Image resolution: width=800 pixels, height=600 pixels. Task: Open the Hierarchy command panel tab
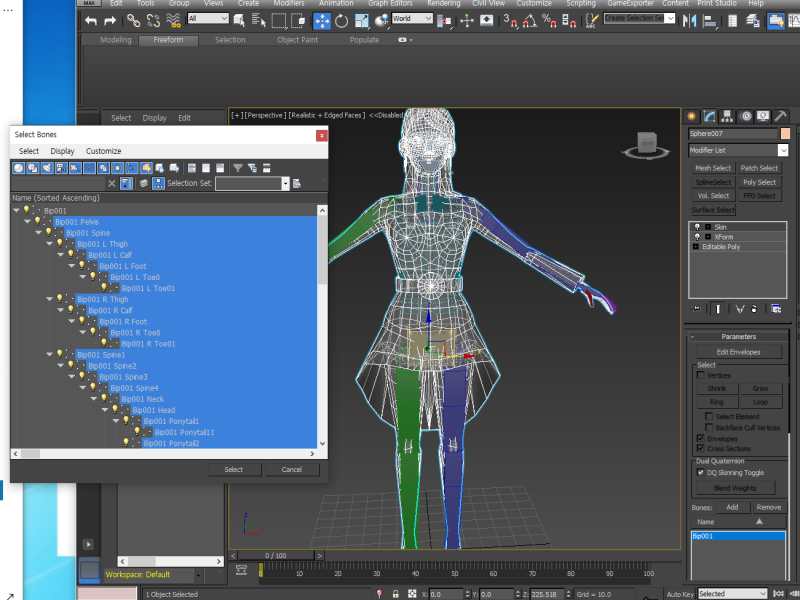pyautogui.click(x=727, y=116)
